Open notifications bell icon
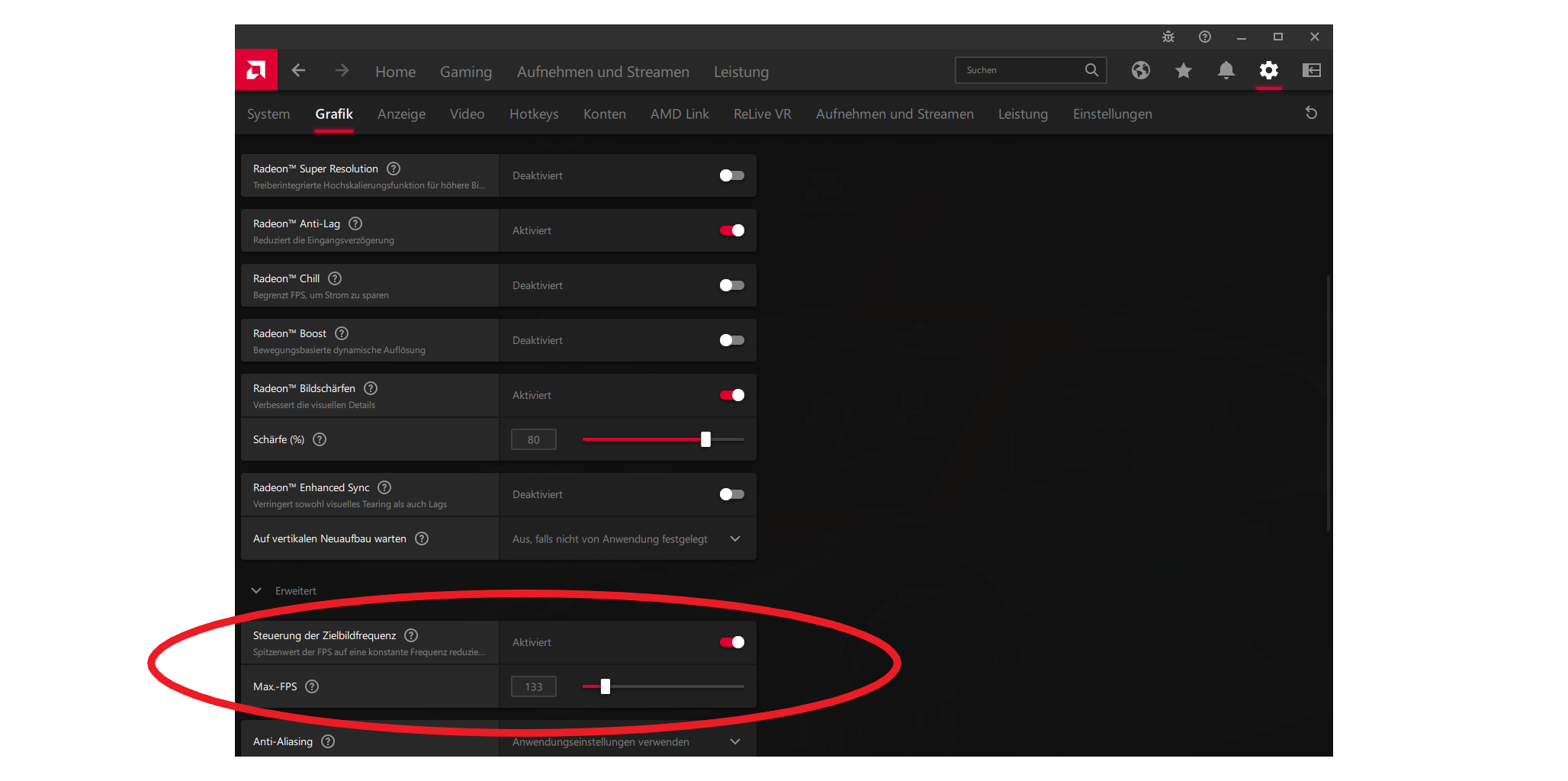1568x781 pixels. point(1226,70)
